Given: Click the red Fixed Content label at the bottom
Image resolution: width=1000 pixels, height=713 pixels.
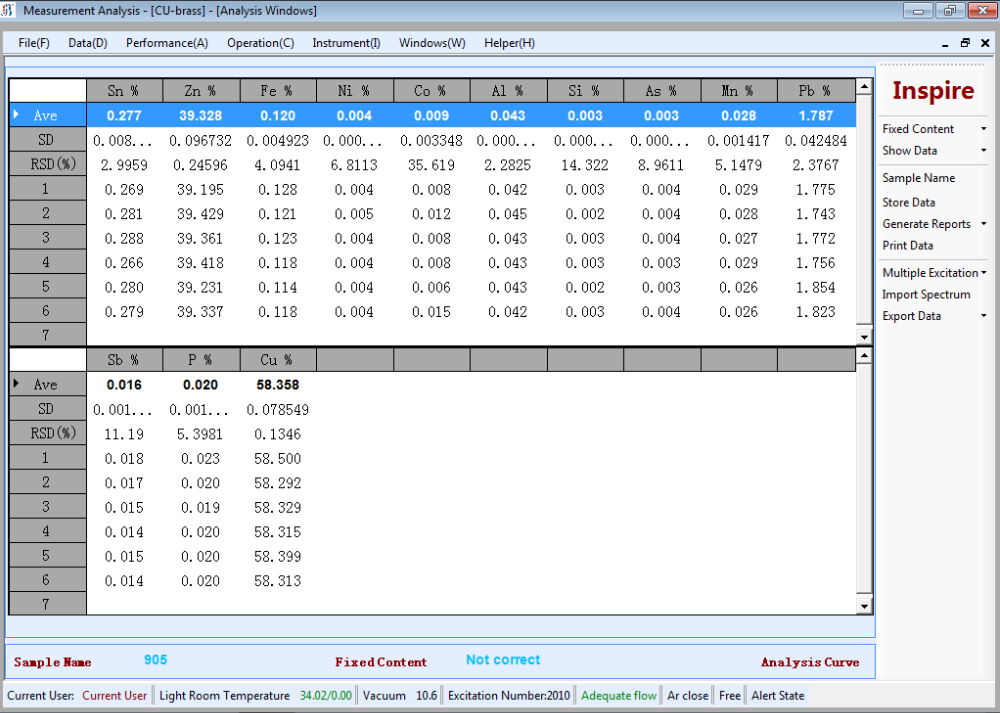Looking at the screenshot, I should pyautogui.click(x=381, y=662).
